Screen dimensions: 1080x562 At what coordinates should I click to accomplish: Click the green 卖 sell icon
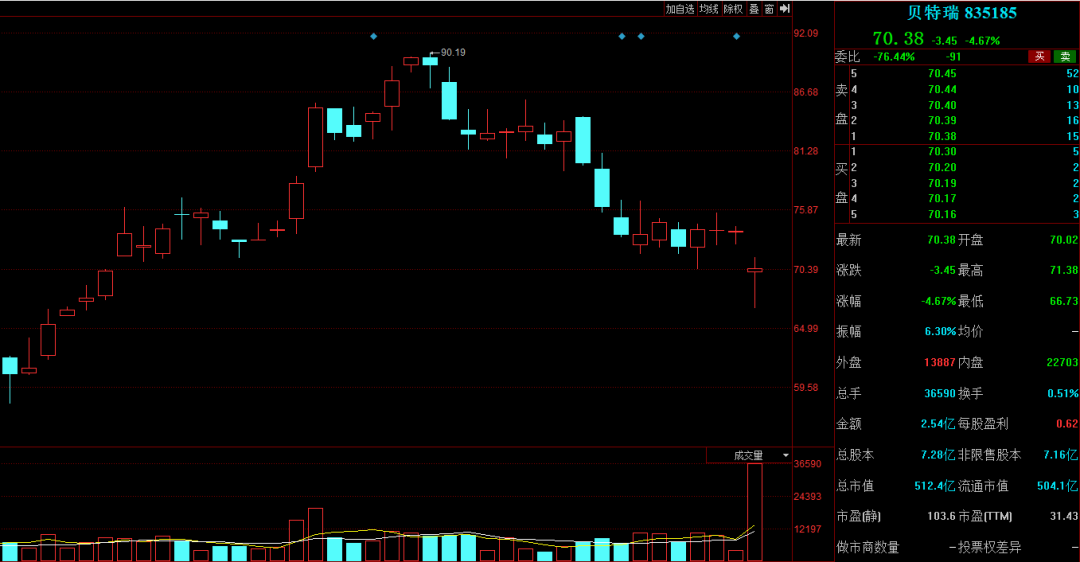1066,57
